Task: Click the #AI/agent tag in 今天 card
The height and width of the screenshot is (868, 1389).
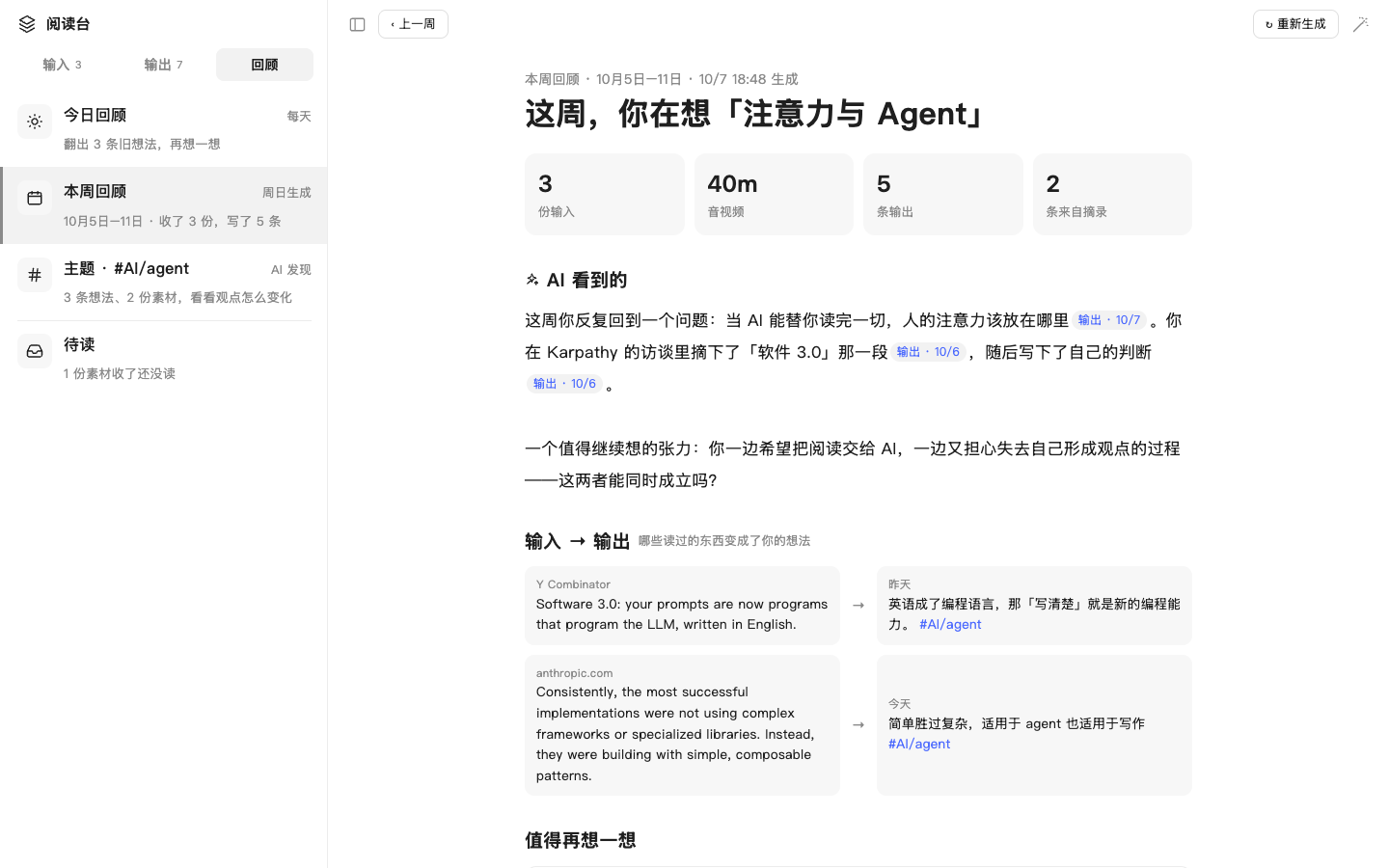Action: [x=919, y=745]
